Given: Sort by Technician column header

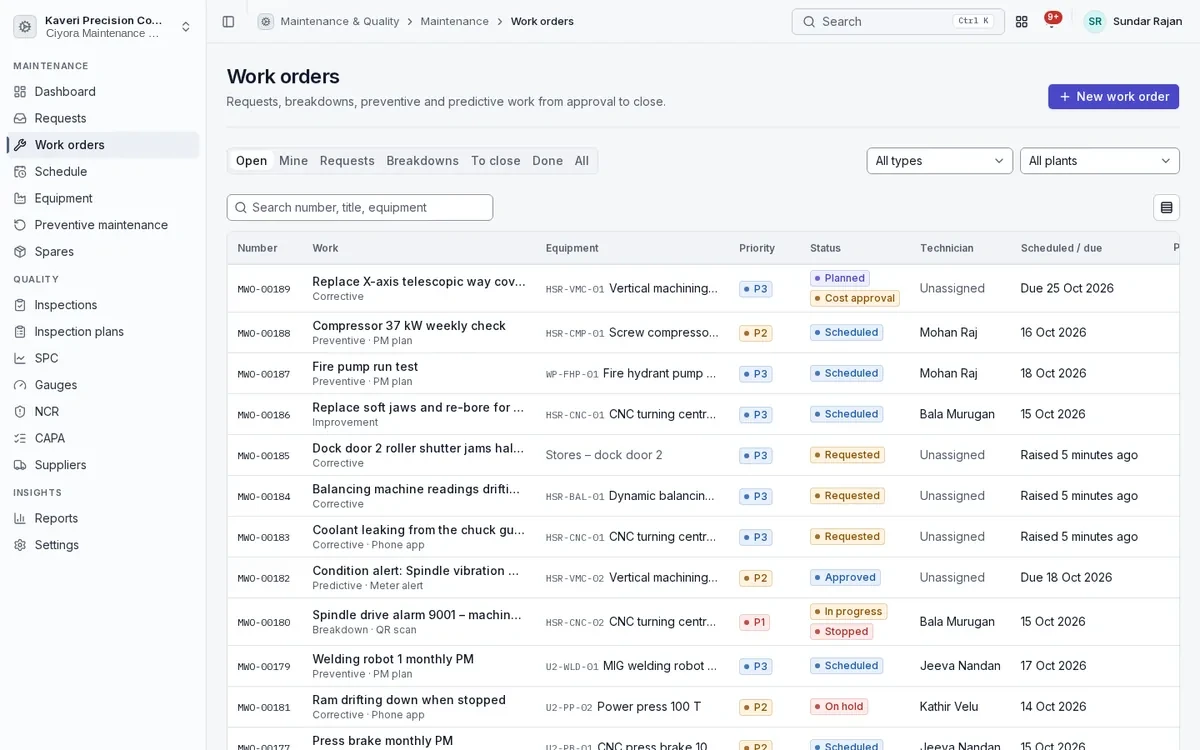Looking at the screenshot, I should (x=946, y=248).
